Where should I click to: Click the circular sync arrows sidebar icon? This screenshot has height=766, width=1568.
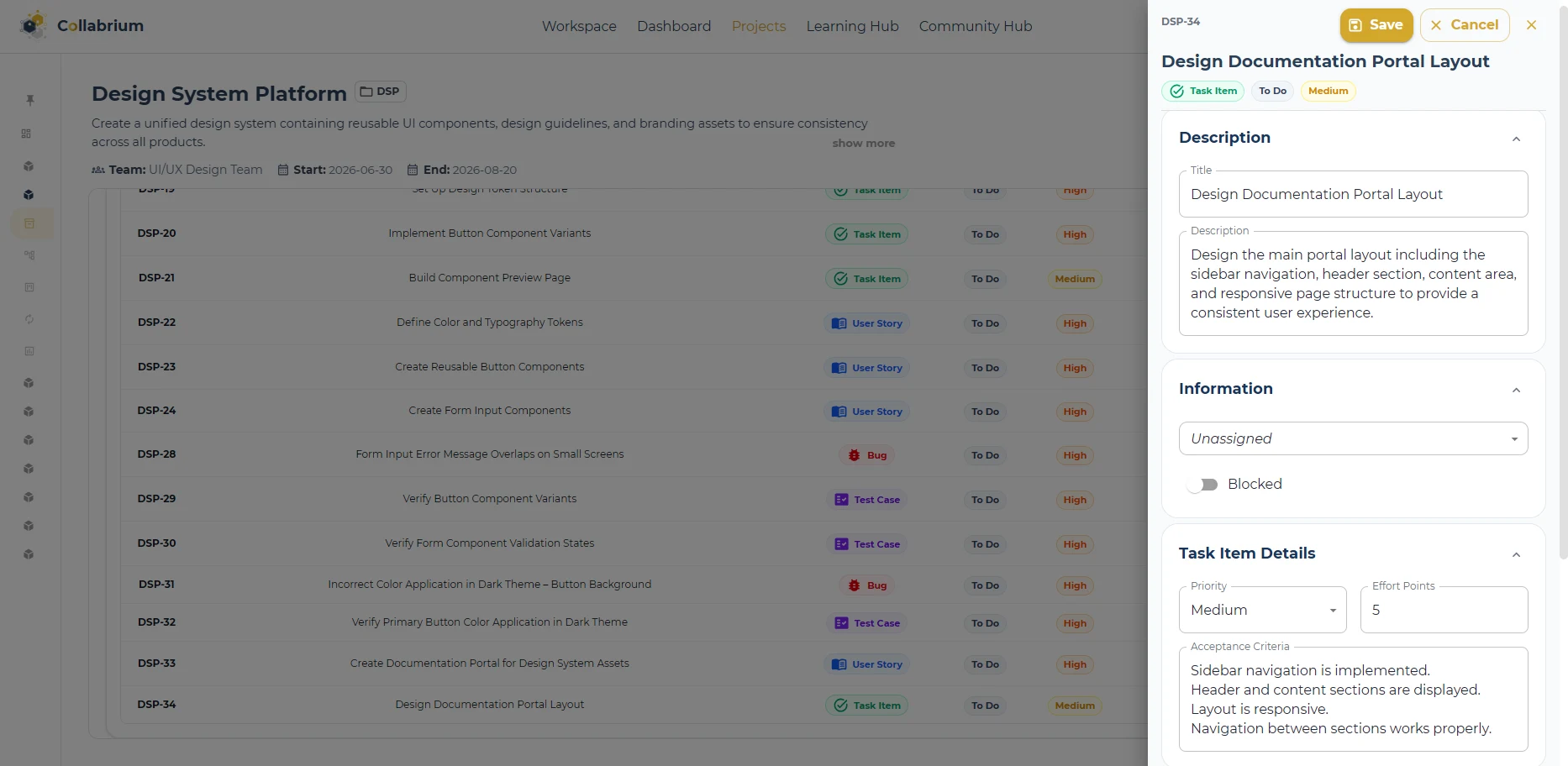pos(29,319)
